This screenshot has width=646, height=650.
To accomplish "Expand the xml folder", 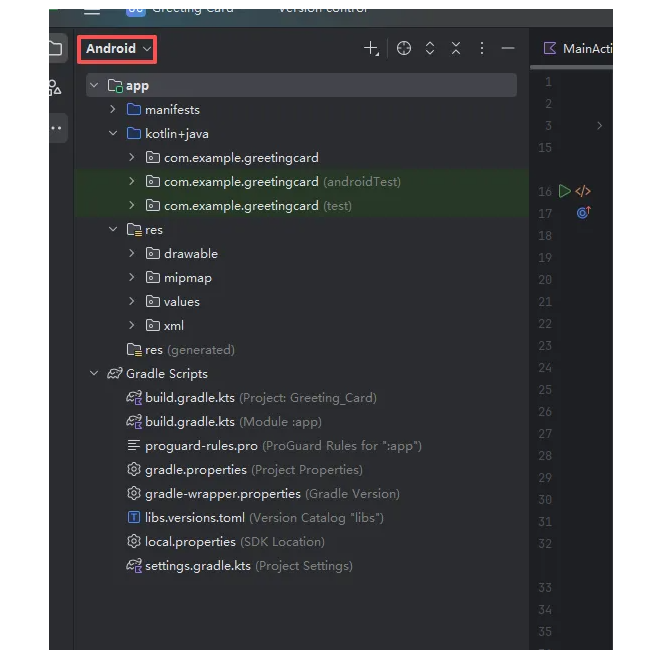I will click(x=131, y=325).
